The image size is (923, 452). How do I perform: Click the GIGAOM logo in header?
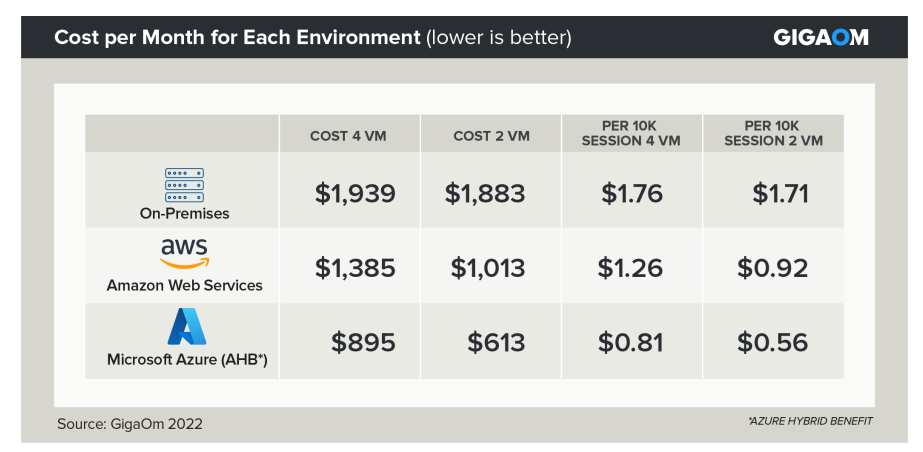tap(821, 38)
